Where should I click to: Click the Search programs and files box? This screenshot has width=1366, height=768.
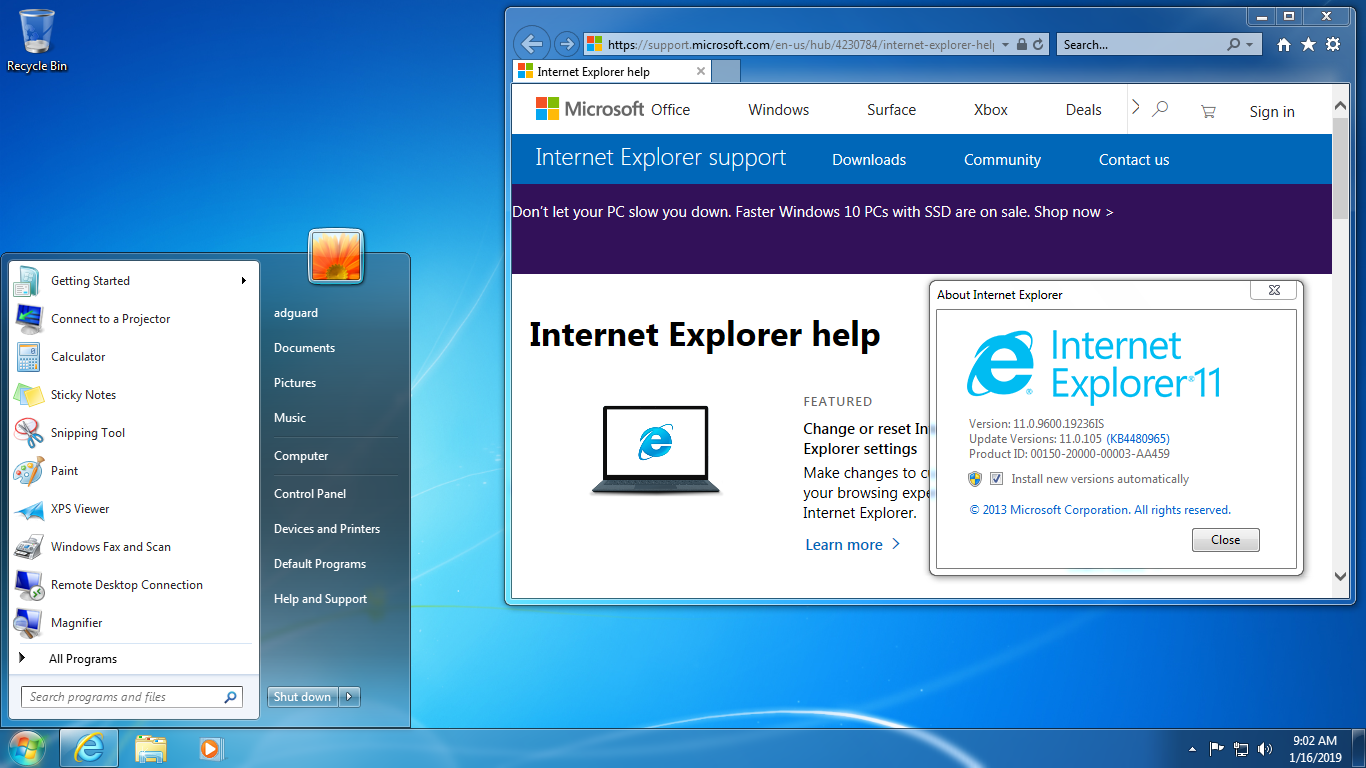coord(132,697)
